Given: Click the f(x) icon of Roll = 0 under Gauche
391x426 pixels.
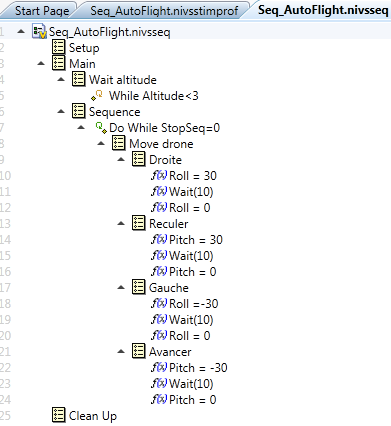Looking at the screenshot, I should [159, 335].
